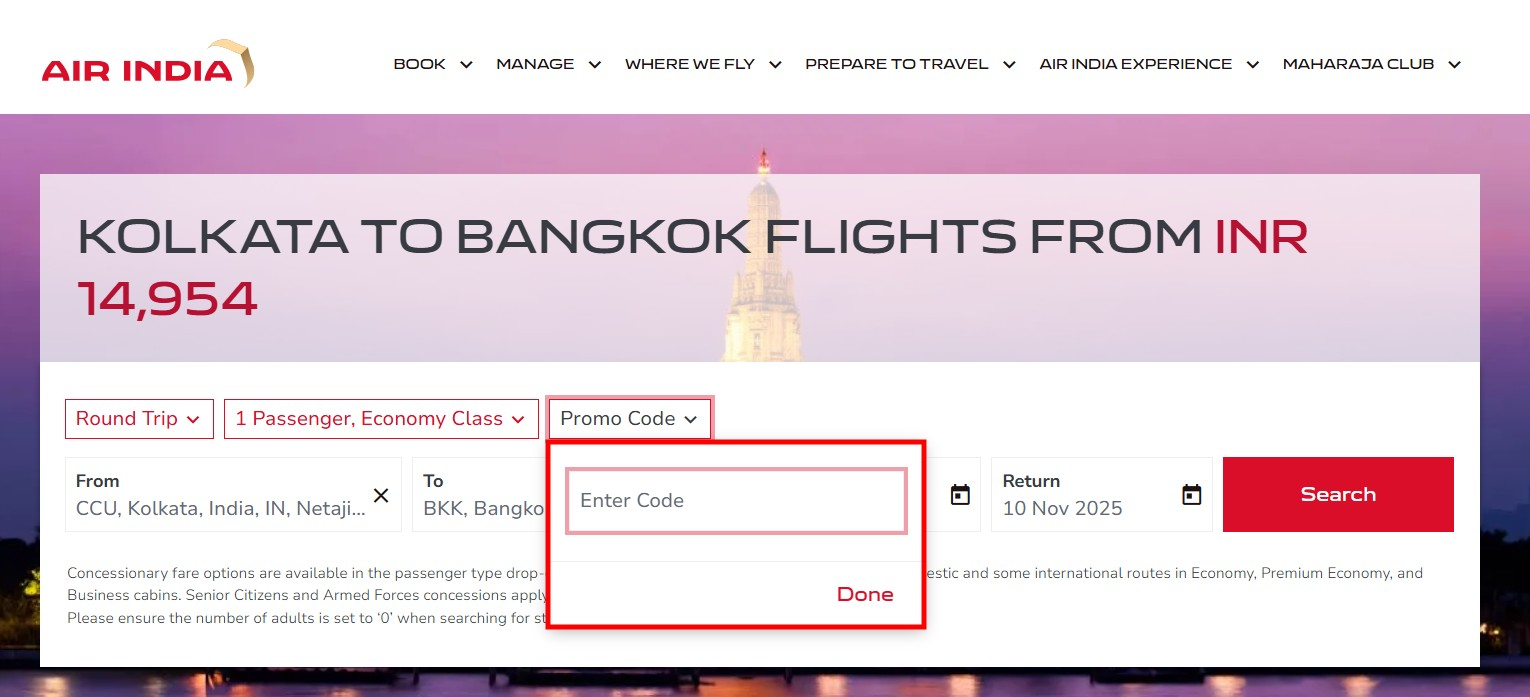Expand the Round Trip dropdown
Image resolution: width=1530 pixels, height=697 pixels.
(139, 419)
